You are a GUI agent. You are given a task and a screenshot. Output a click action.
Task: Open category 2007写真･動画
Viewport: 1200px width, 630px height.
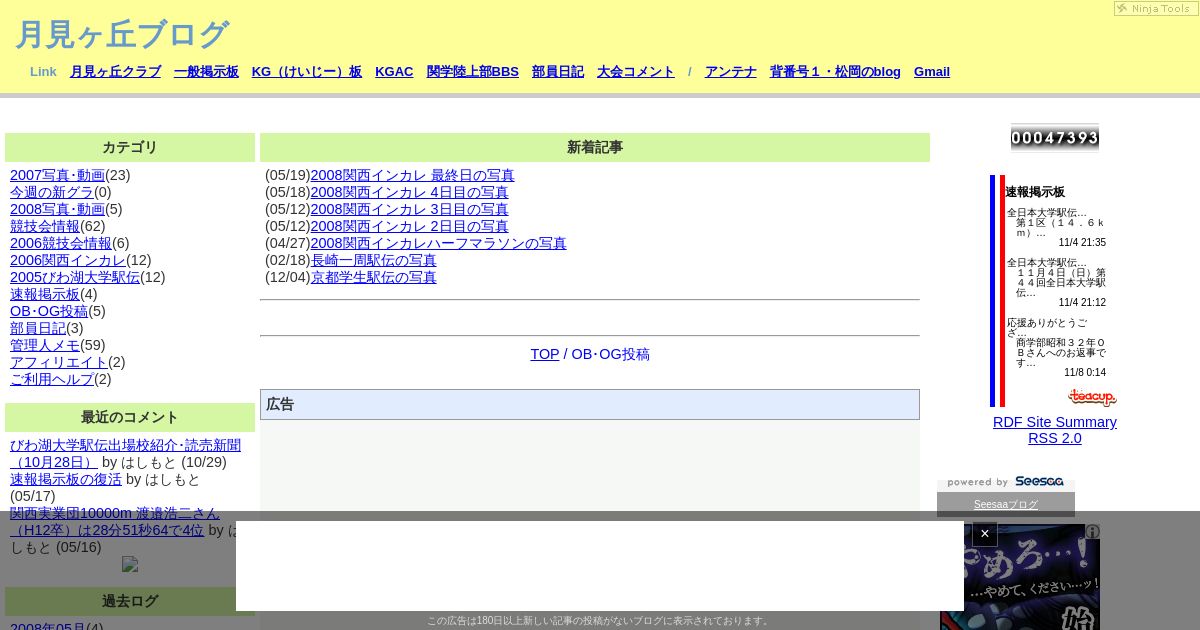57,175
